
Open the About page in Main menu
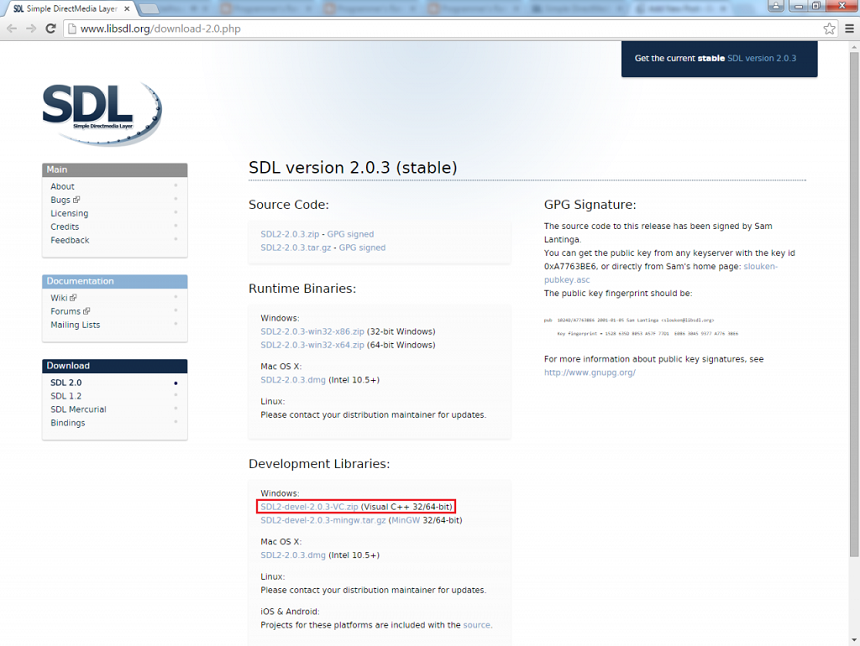pos(63,187)
